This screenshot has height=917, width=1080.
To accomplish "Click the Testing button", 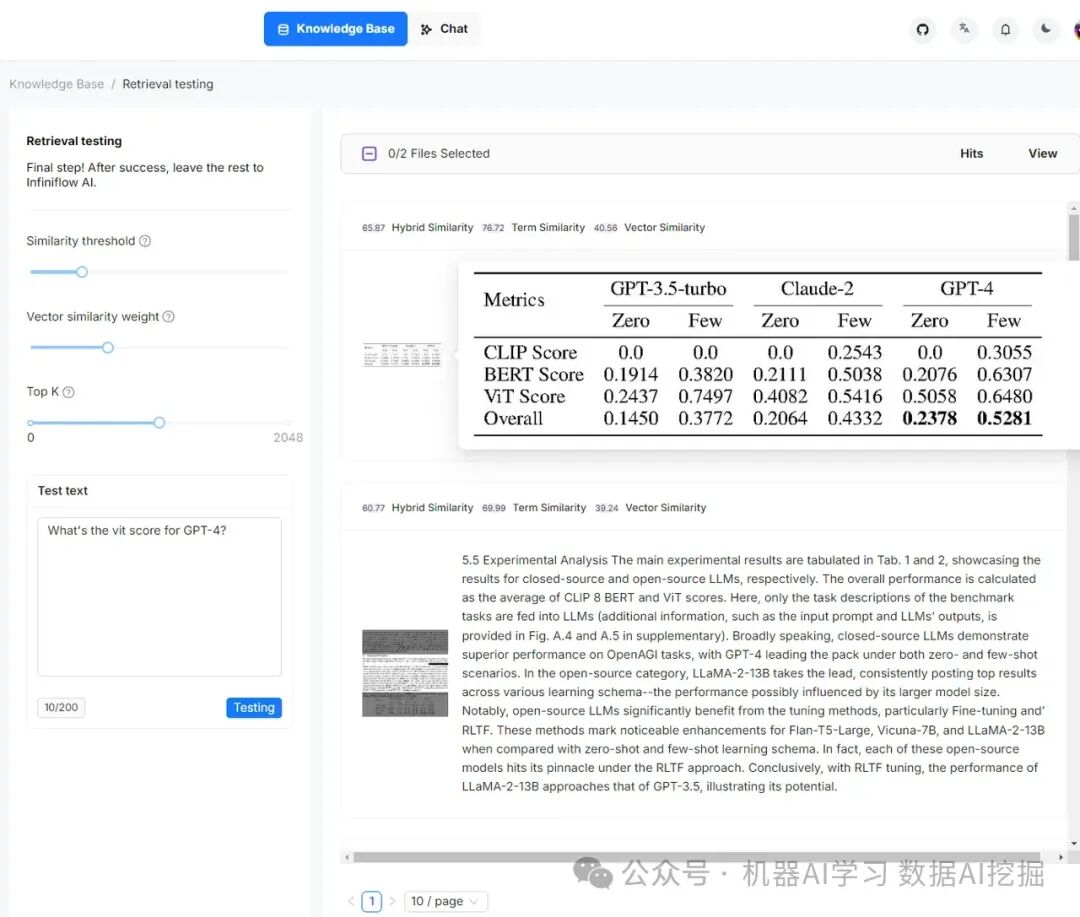I will coord(253,708).
